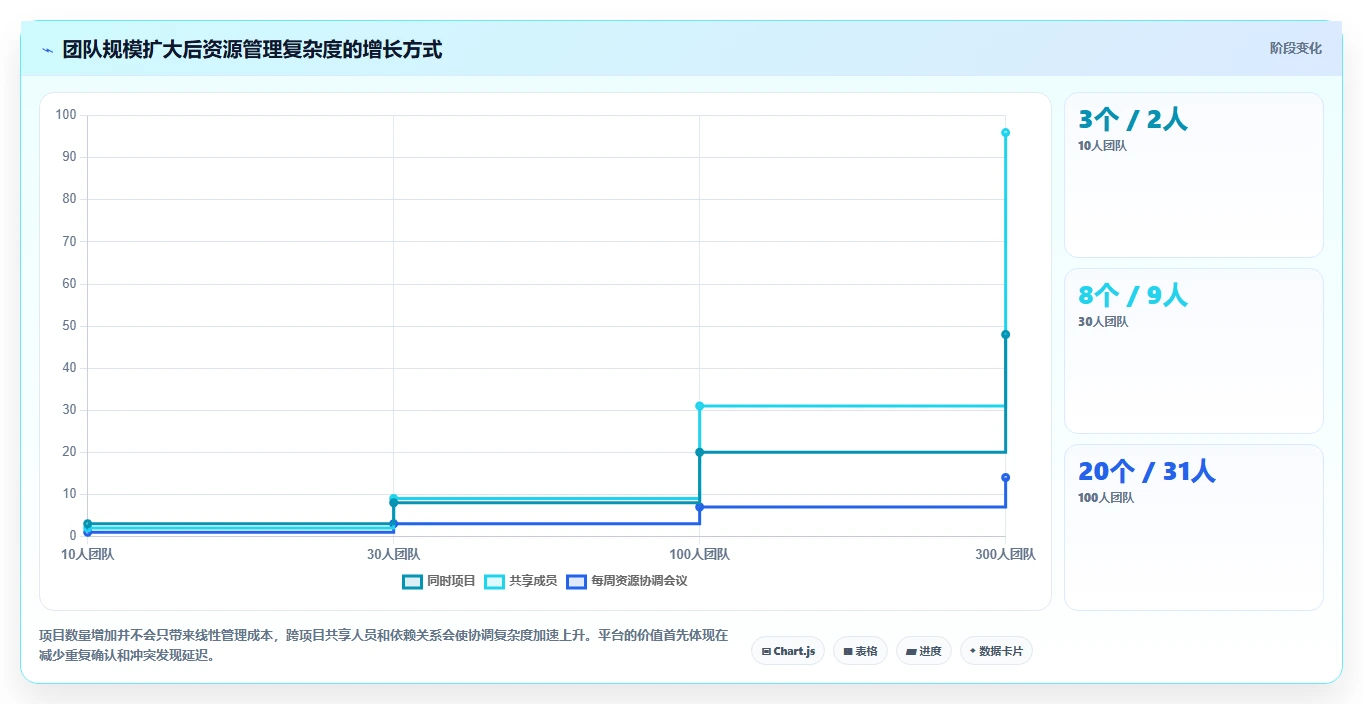Image resolution: width=1363 pixels, height=704 pixels.
Task: Click the description paragraph starting 项目数量增加
Action: pyautogui.click(x=384, y=645)
